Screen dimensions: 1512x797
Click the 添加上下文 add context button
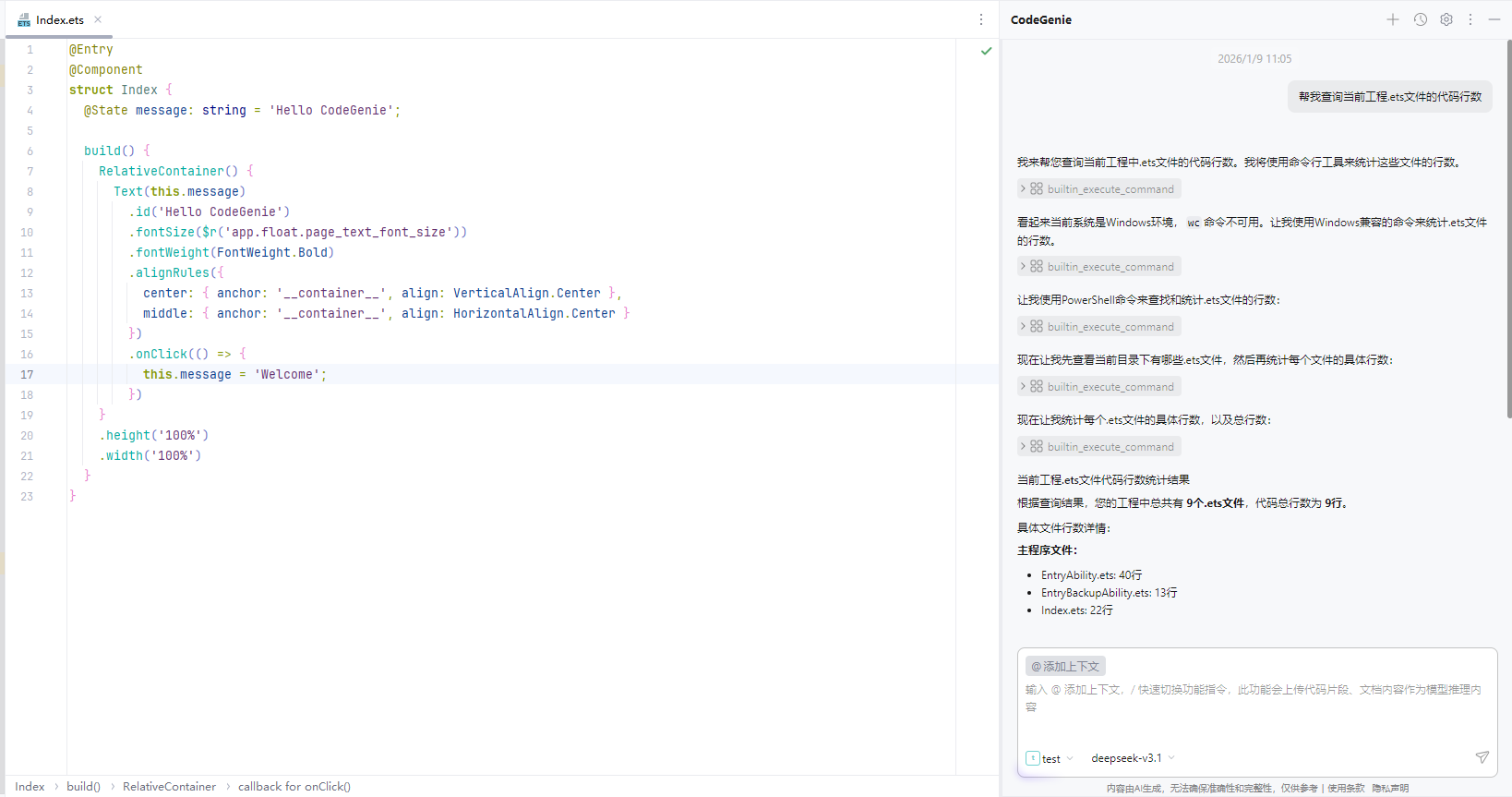(1065, 666)
